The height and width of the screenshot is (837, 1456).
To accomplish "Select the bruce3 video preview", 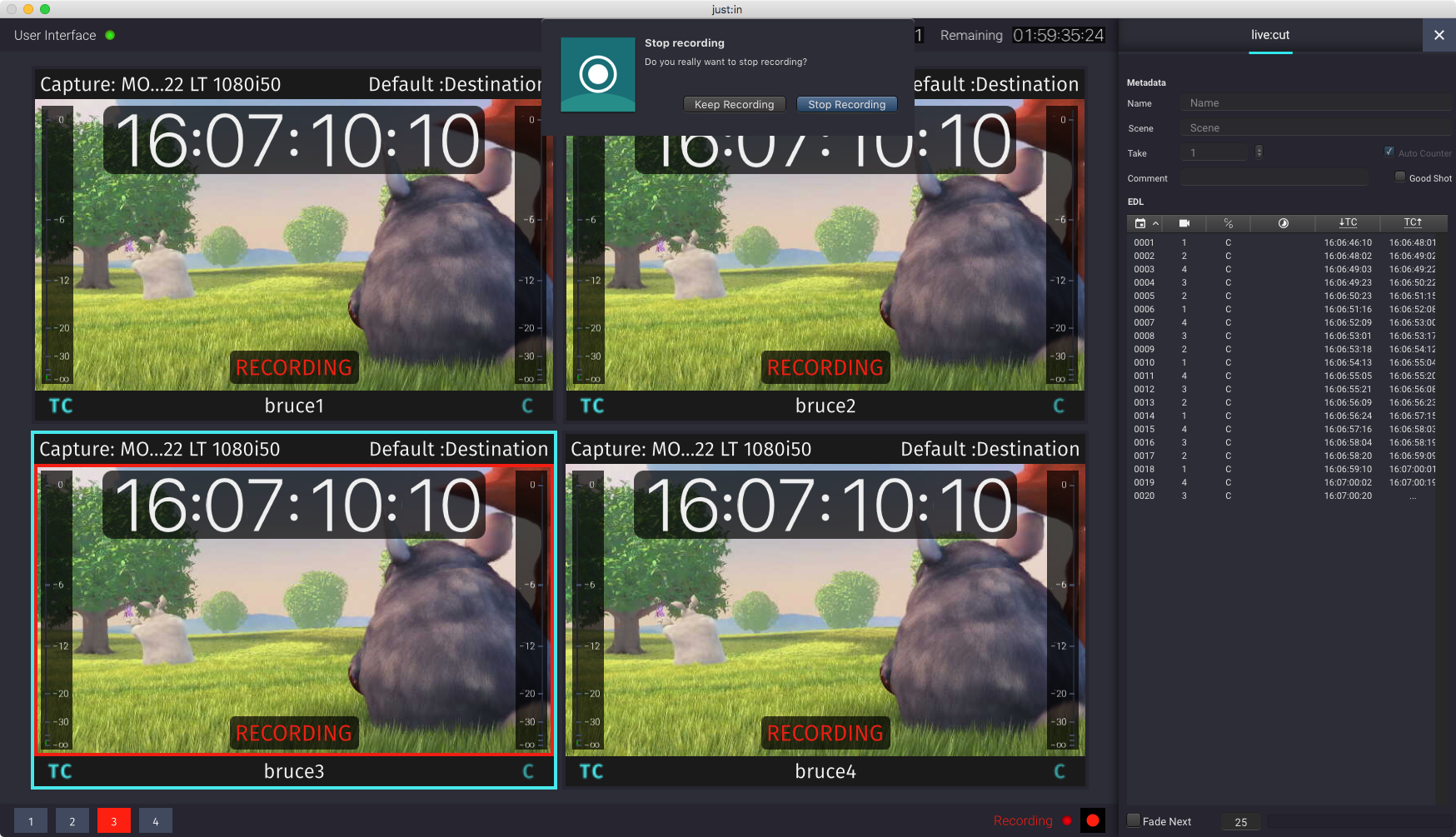I will coord(294,610).
